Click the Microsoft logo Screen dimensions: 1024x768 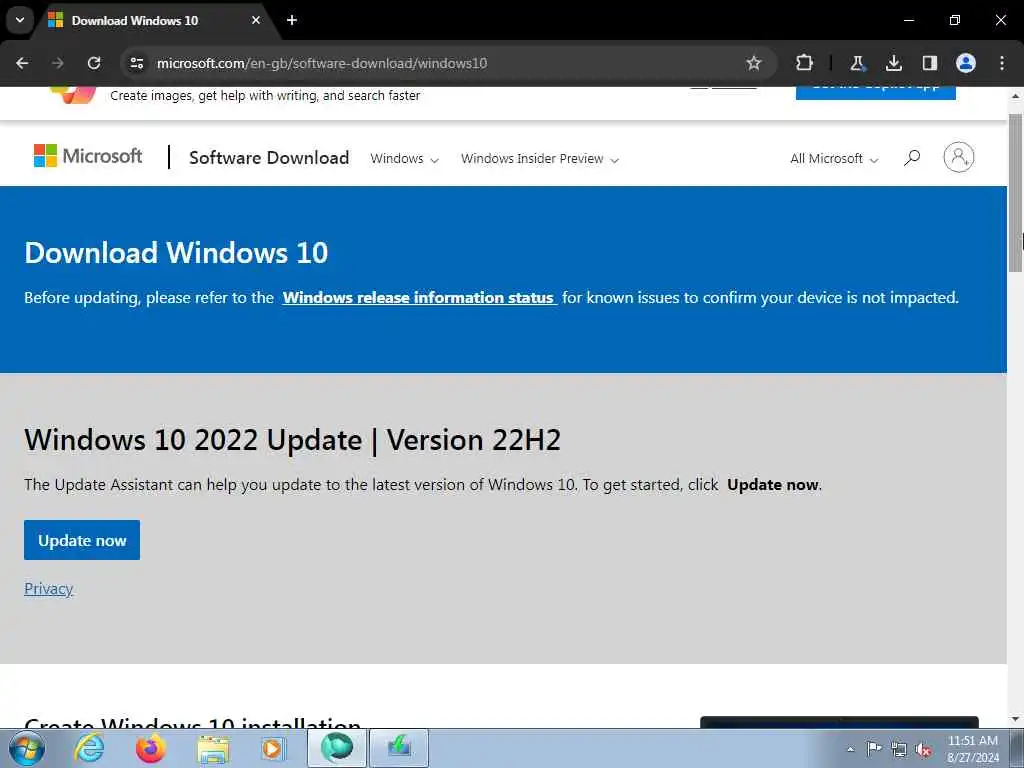[88, 156]
